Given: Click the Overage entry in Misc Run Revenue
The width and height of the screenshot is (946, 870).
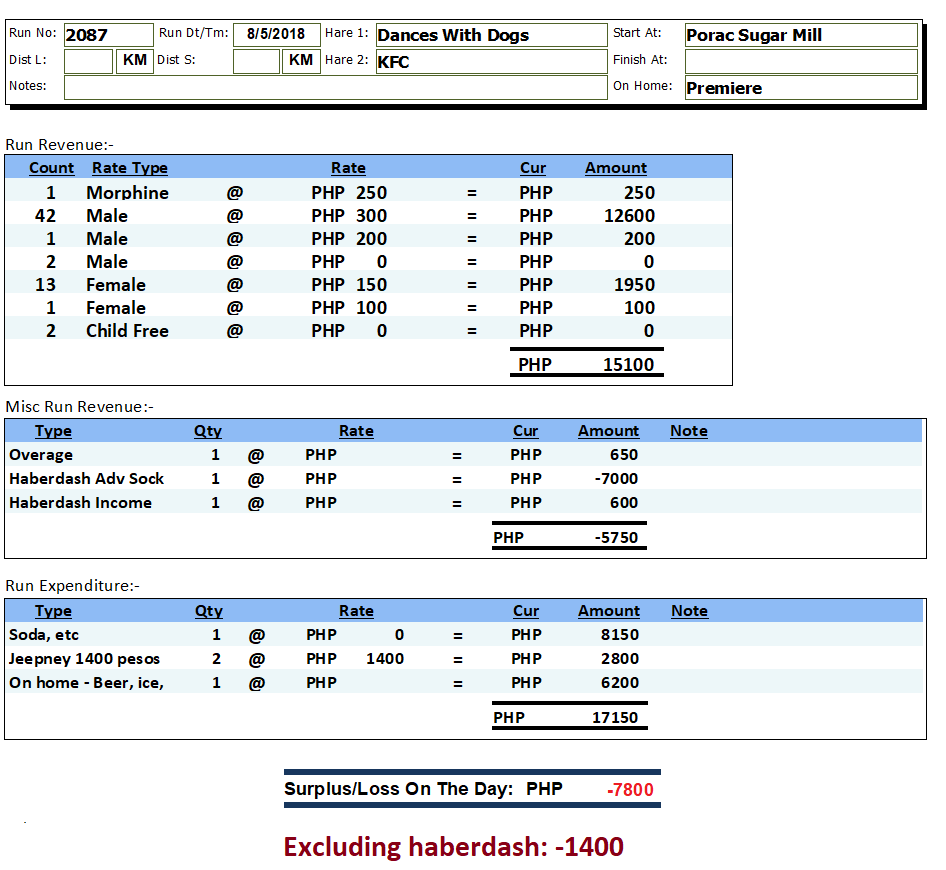Looking at the screenshot, I should (41, 455).
